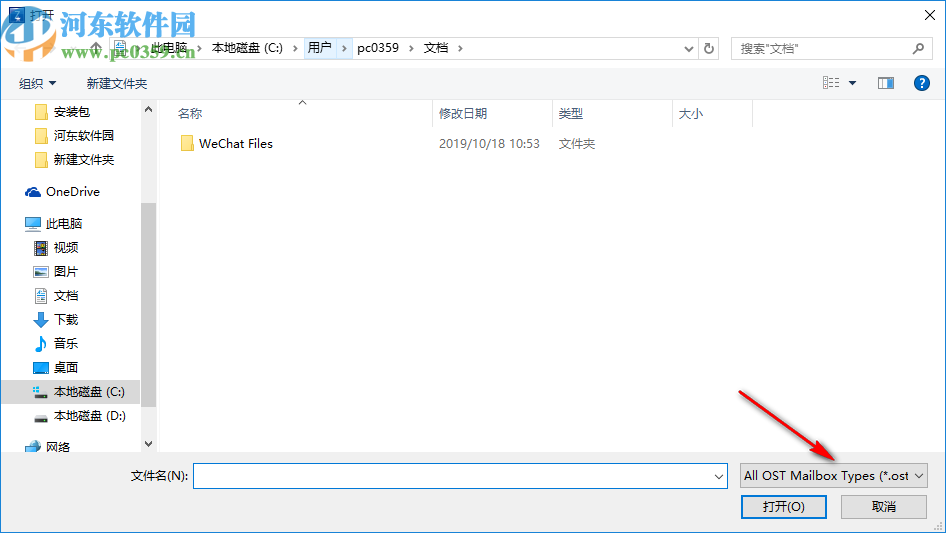Expand chevron after 用户 in breadcrumb
This screenshot has width=946, height=533.
tap(344, 48)
